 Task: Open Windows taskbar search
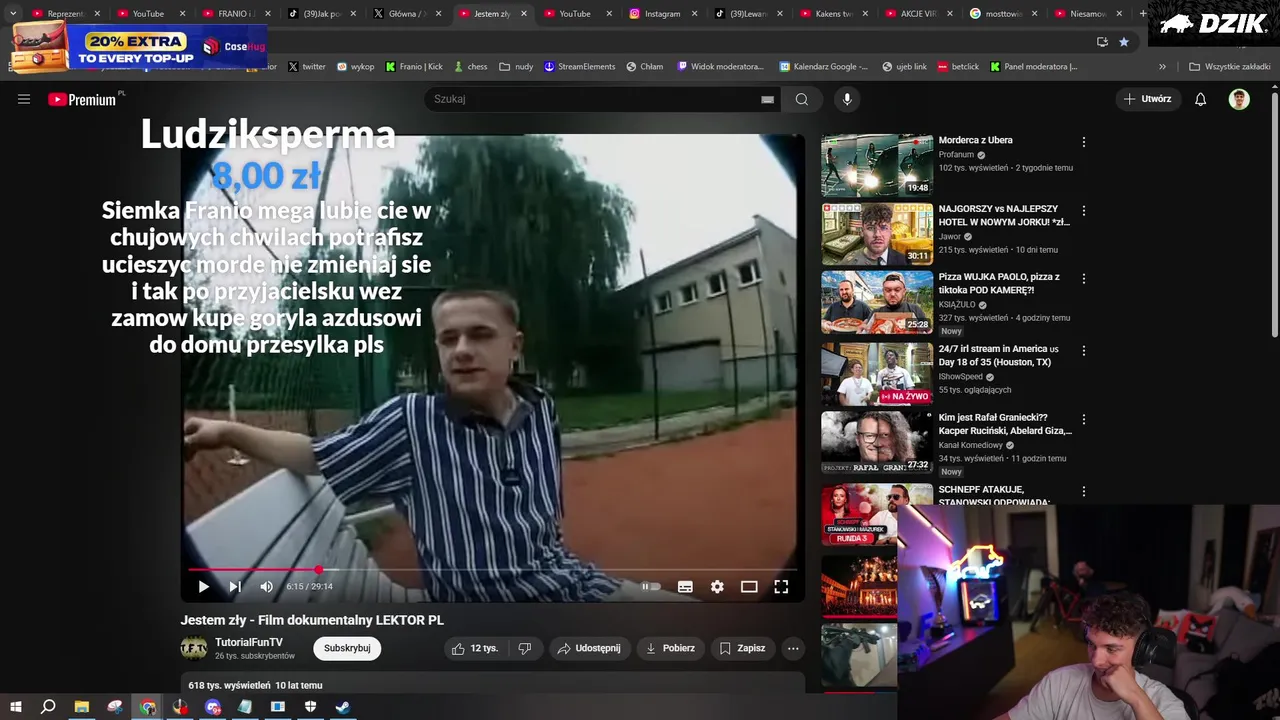pyautogui.click(x=48, y=707)
